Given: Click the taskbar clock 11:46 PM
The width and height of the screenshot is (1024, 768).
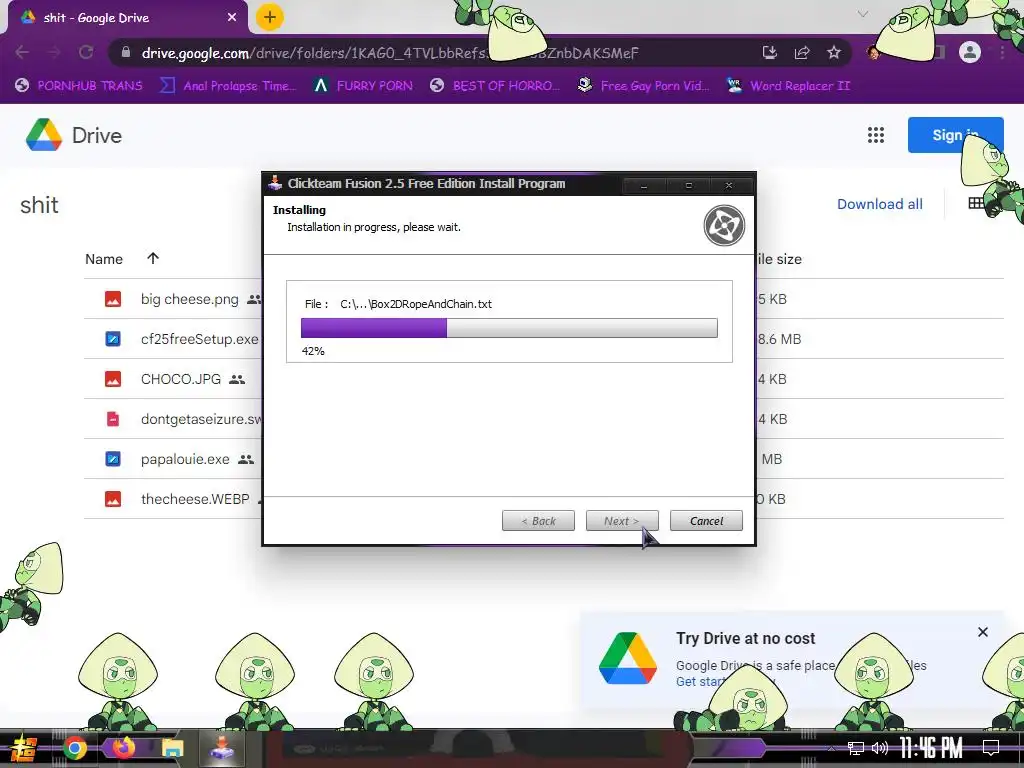Looking at the screenshot, I should [x=931, y=748].
